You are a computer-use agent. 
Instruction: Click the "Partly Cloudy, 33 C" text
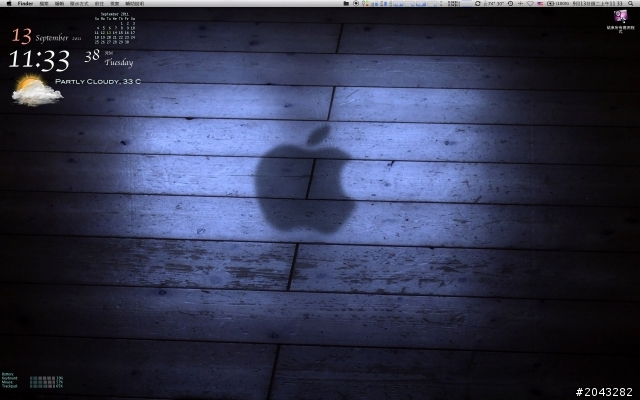98,82
